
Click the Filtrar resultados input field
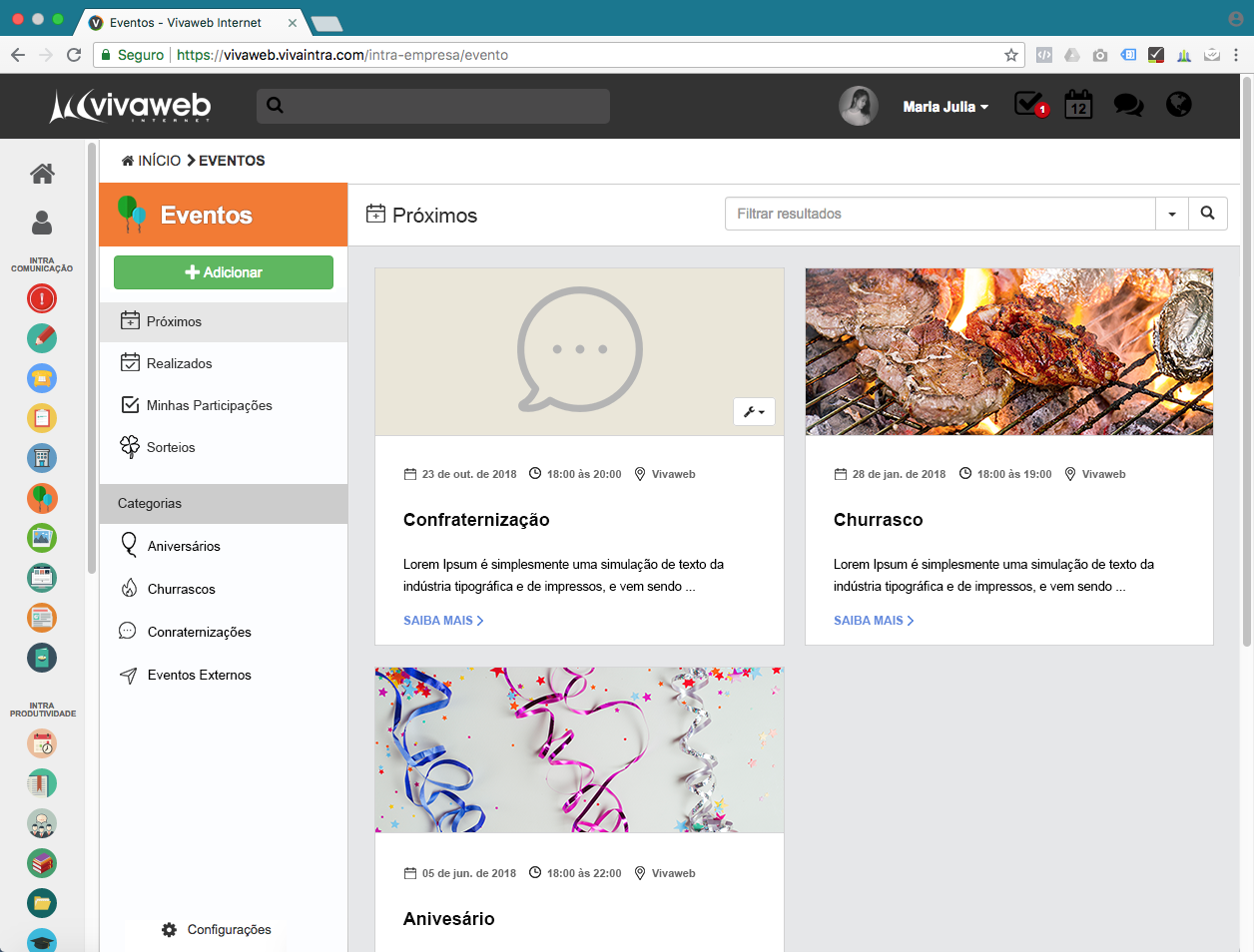point(940,214)
